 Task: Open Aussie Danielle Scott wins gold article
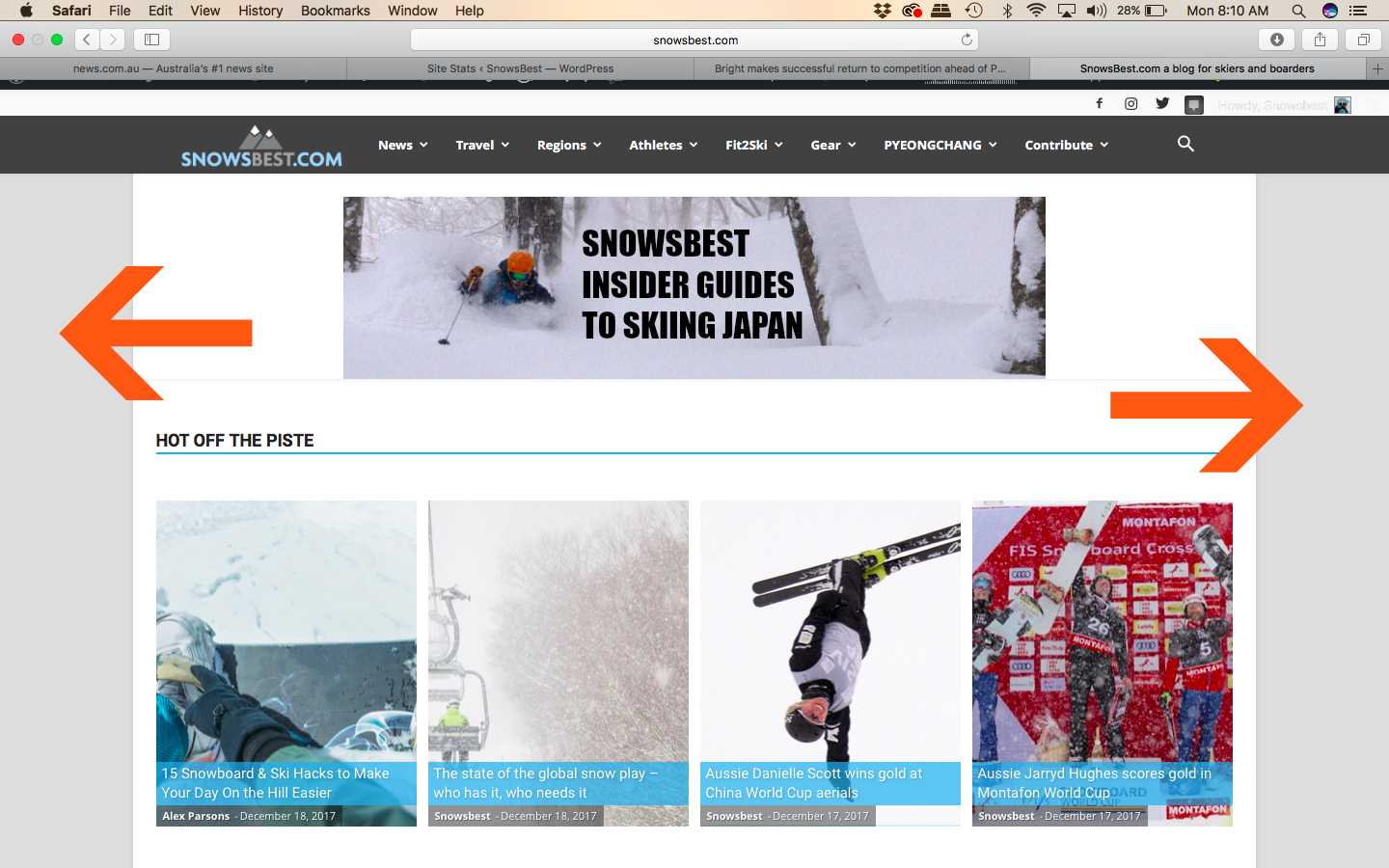pos(813,783)
